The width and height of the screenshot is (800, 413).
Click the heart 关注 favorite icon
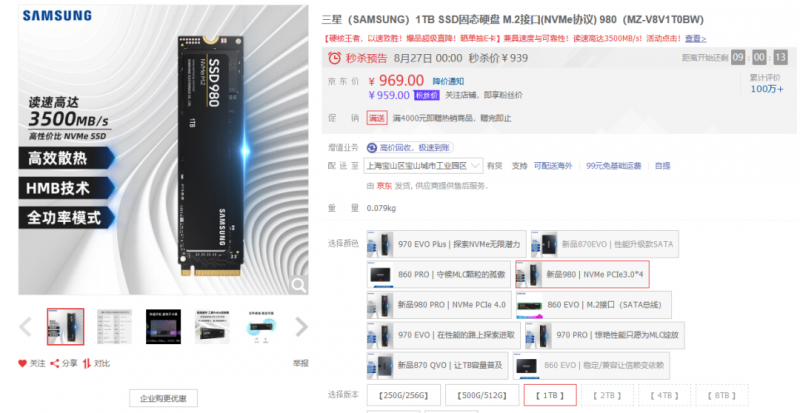22,363
